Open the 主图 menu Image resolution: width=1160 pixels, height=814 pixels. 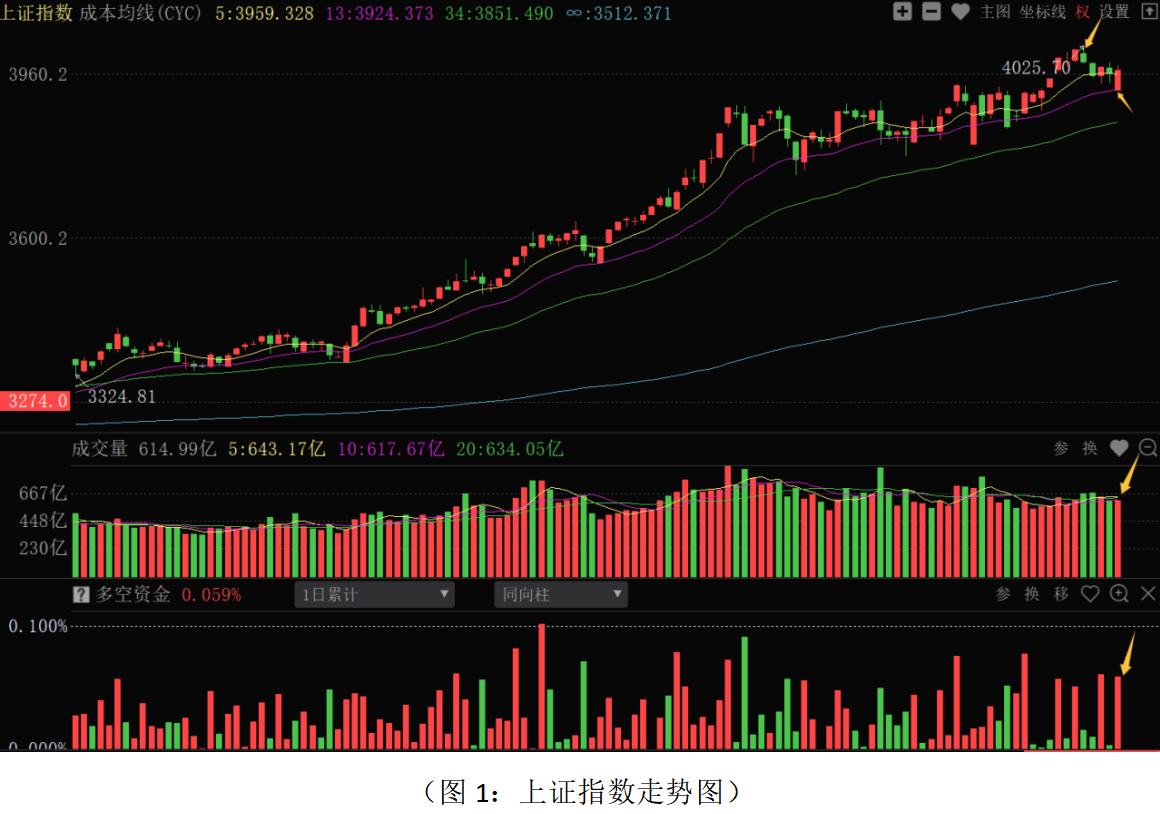[x=995, y=12]
